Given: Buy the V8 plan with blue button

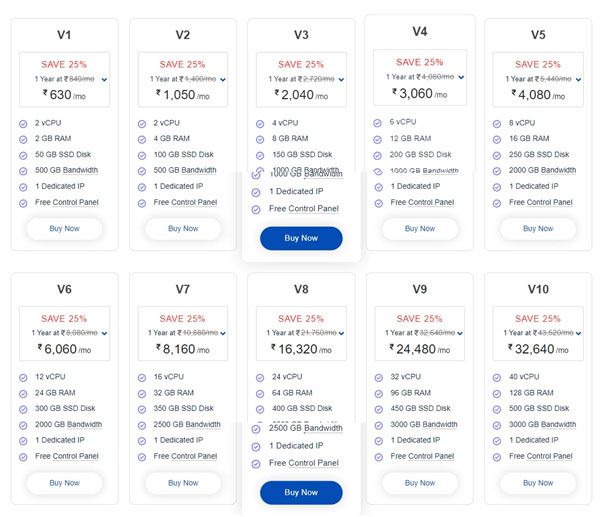Looking at the screenshot, I should (301, 492).
